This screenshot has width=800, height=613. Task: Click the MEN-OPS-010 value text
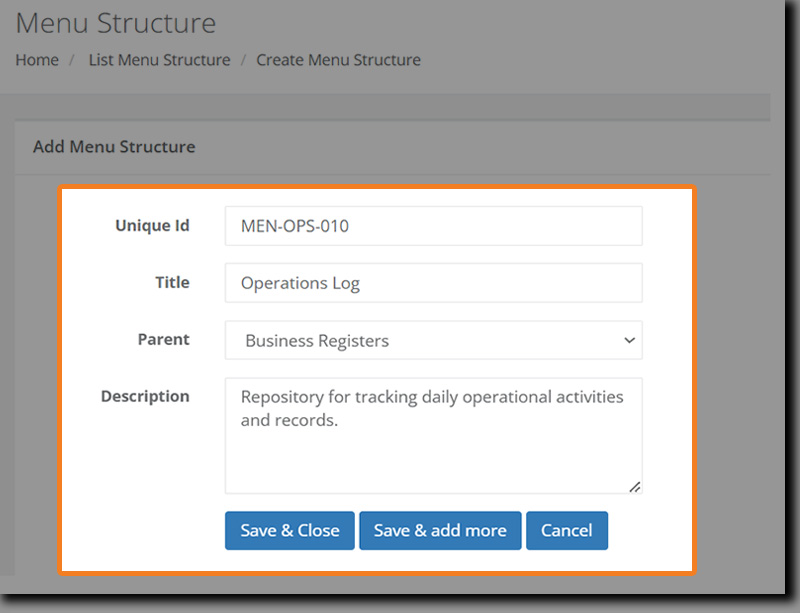(295, 226)
